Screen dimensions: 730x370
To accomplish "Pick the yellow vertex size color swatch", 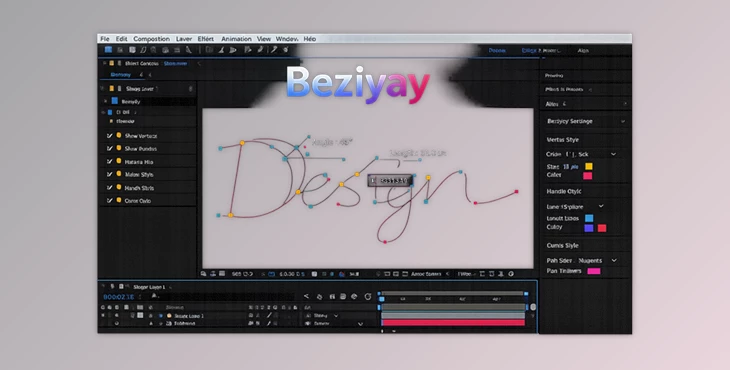I will pos(589,166).
